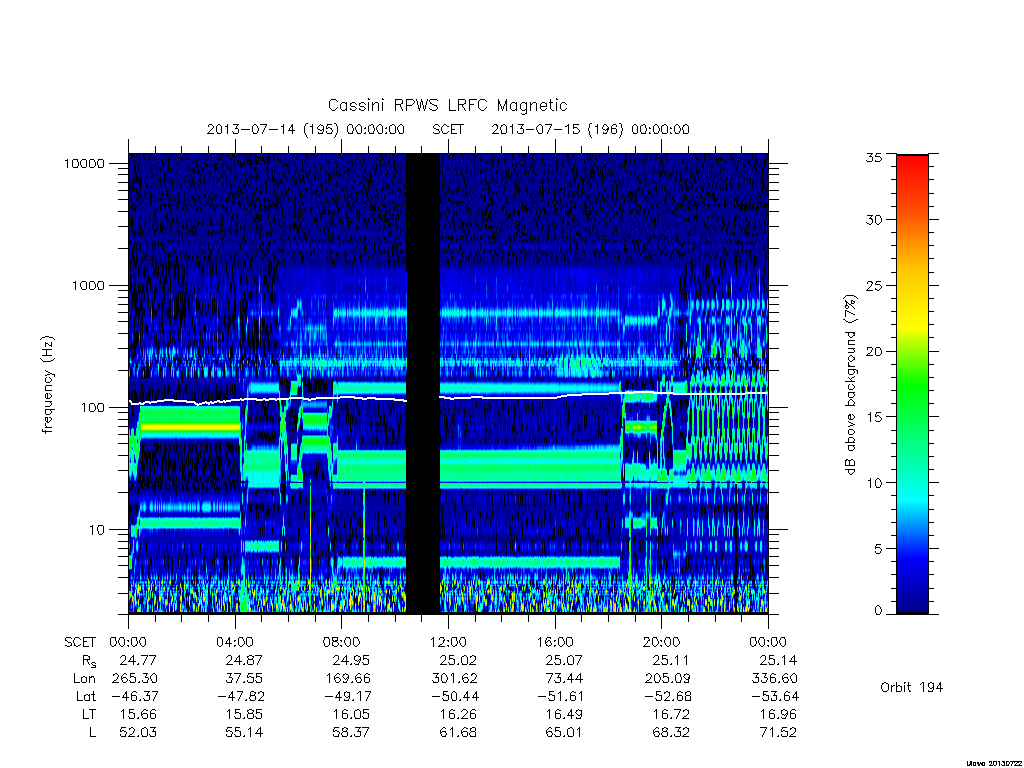This screenshot has width=1024, height=768.
Task: Click the 10 frequency tick label
Action: pyautogui.click(x=97, y=530)
